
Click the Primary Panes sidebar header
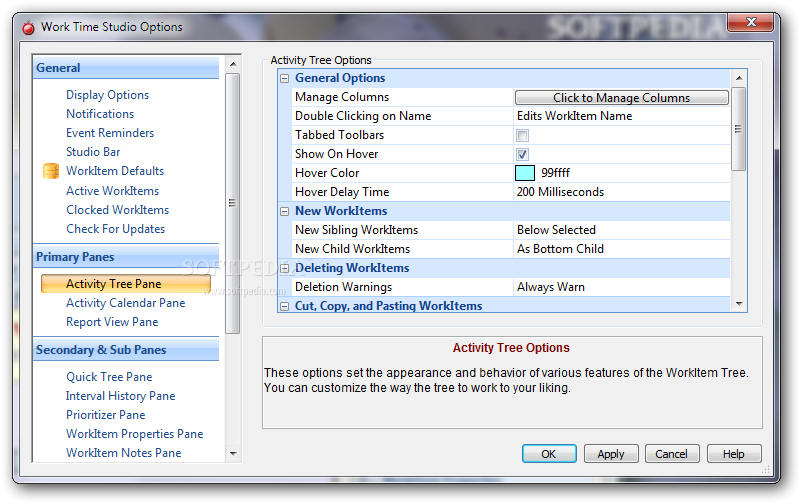click(x=126, y=257)
